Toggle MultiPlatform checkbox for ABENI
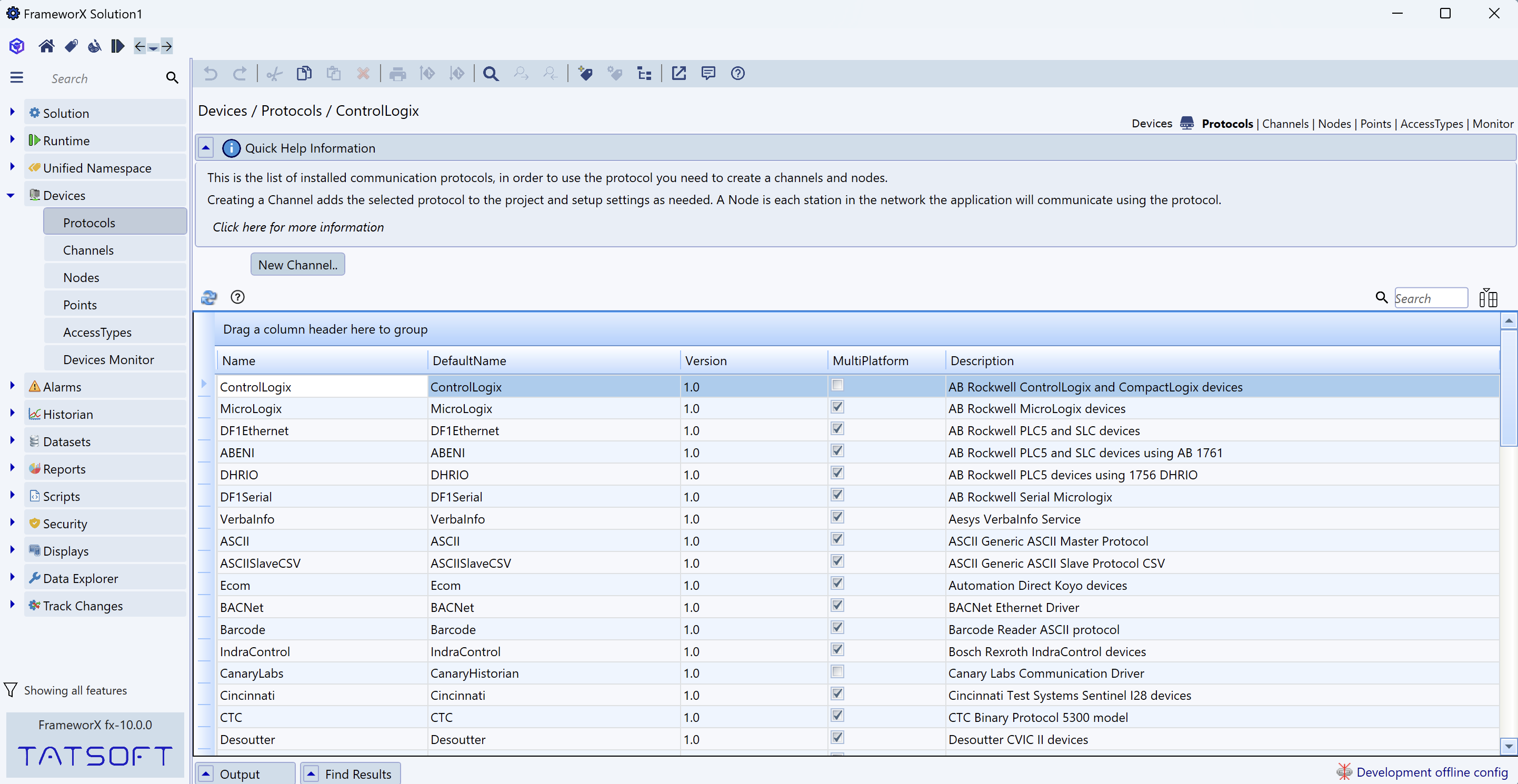 tap(837, 451)
